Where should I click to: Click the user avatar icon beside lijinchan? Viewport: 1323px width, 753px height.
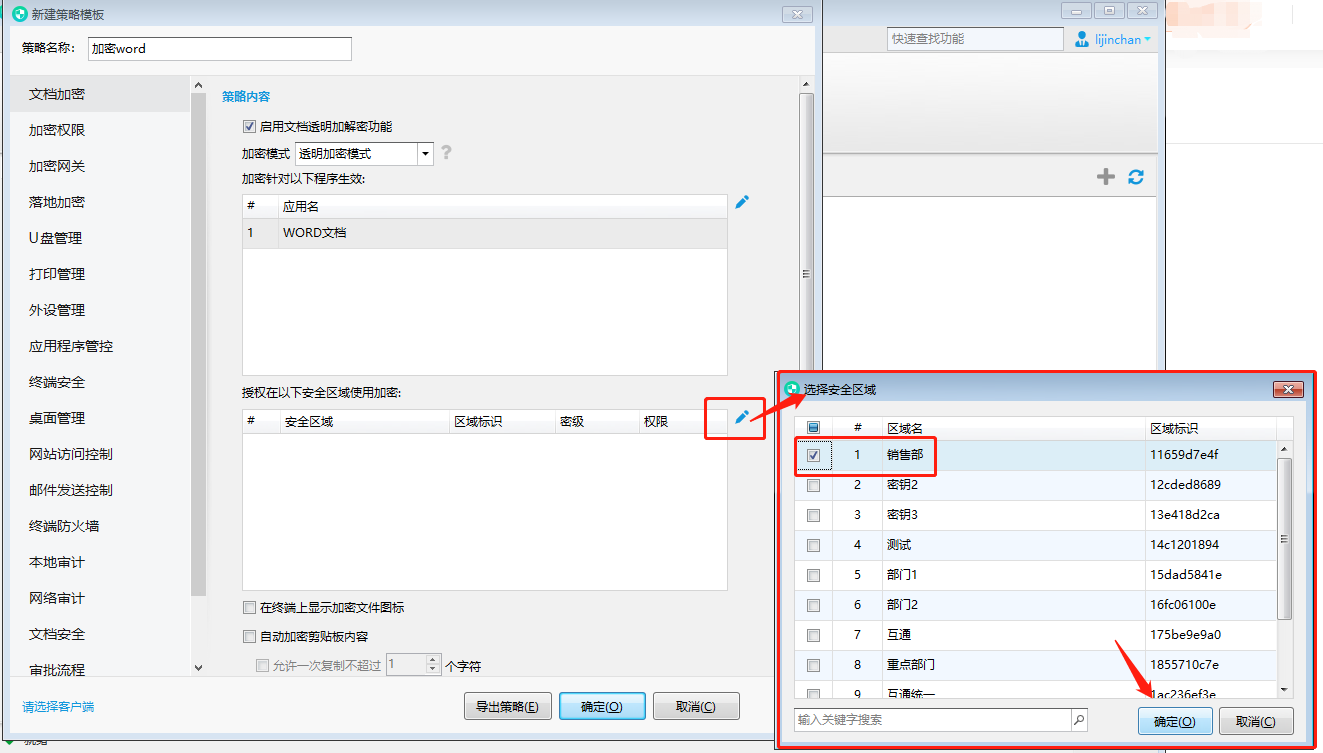pos(1082,39)
